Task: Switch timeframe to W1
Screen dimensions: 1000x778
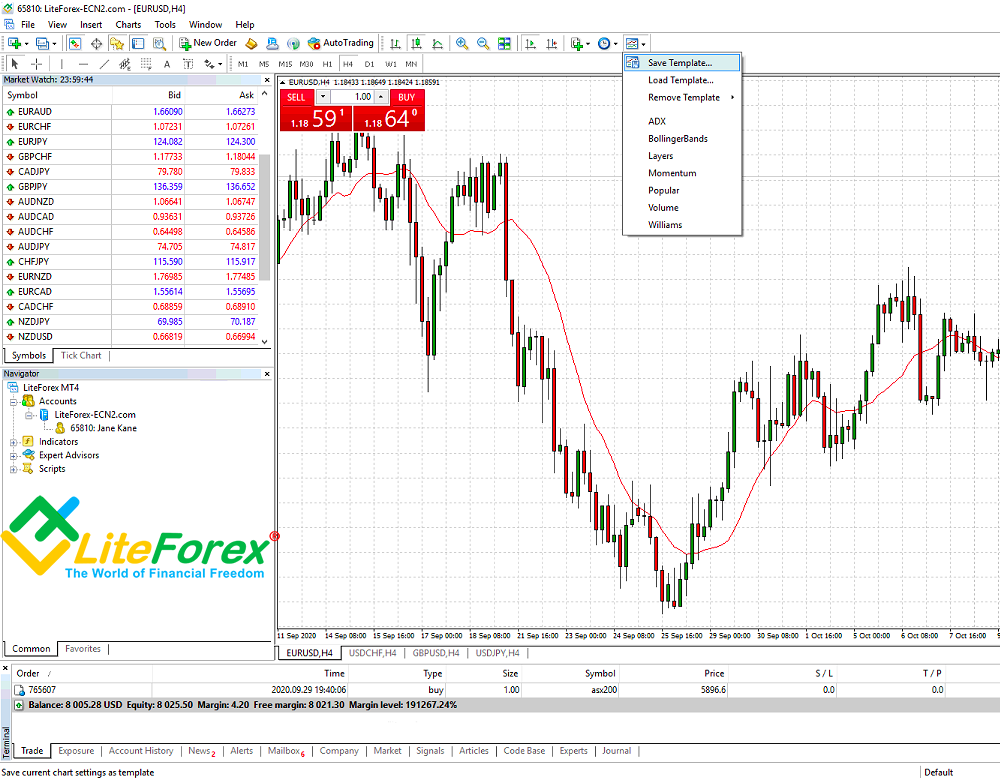Action: pyautogui.click(x=390, y=64)
